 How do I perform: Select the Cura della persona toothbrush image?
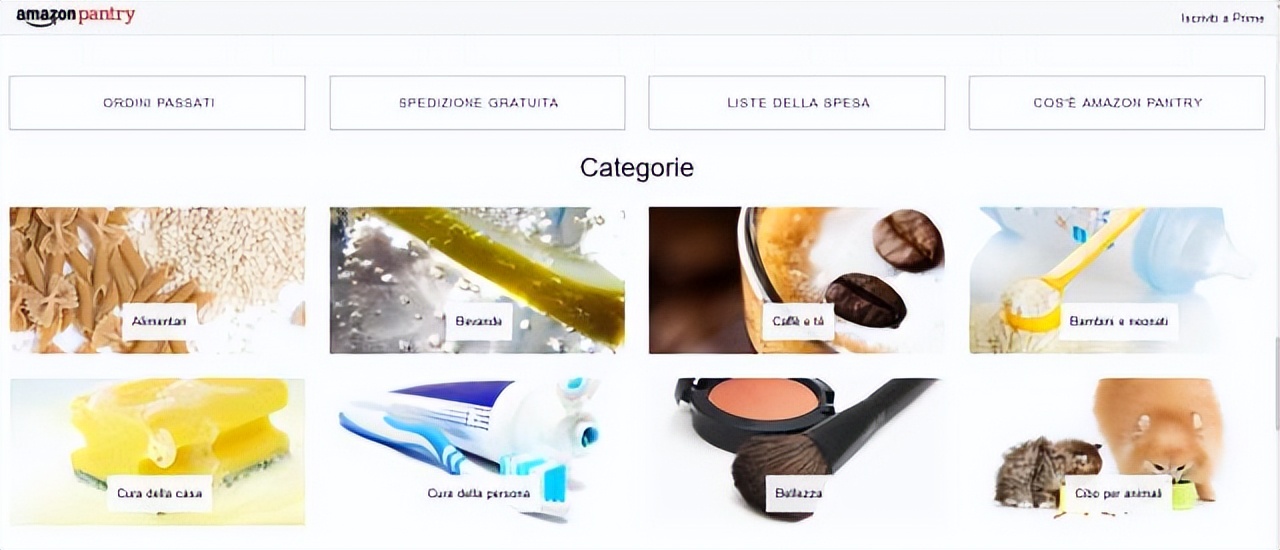point(477,451)
